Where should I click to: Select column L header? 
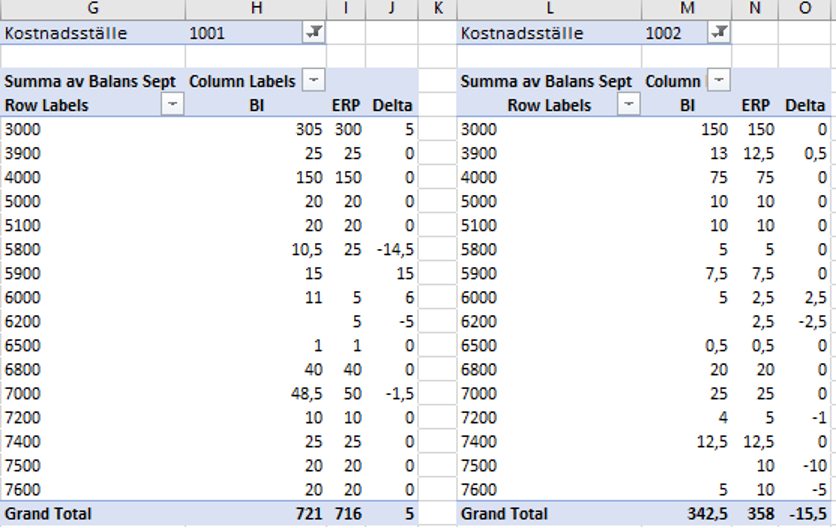(551, 9)
